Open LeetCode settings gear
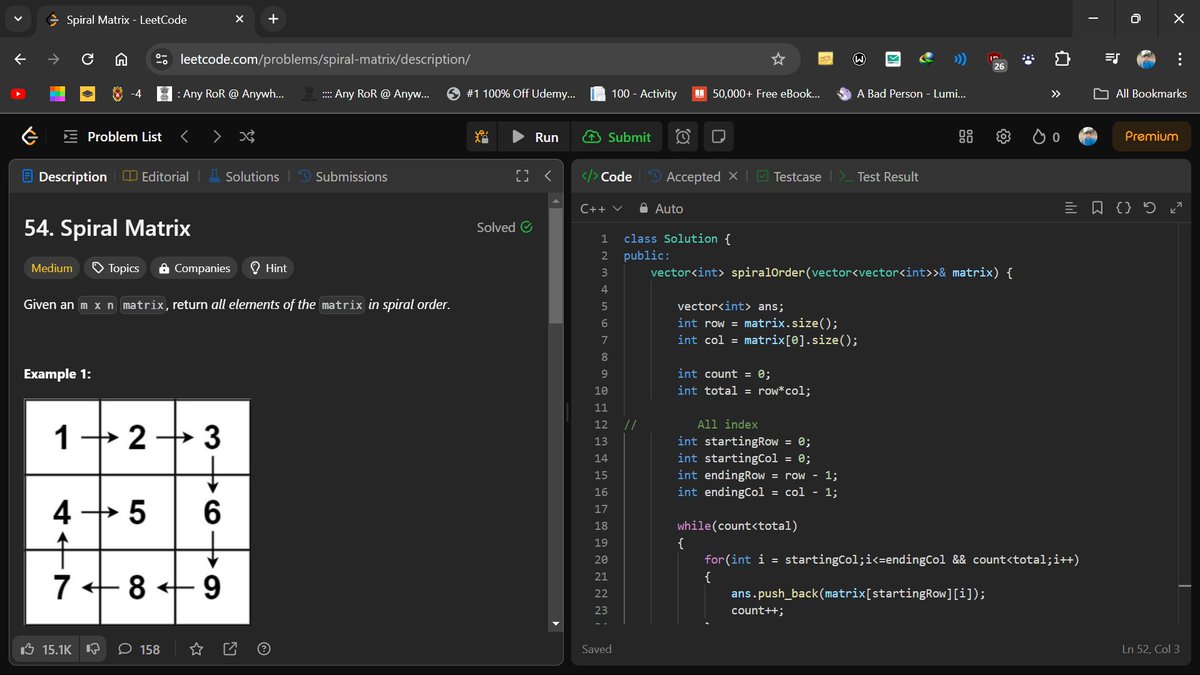 (x=1004, y=136)
